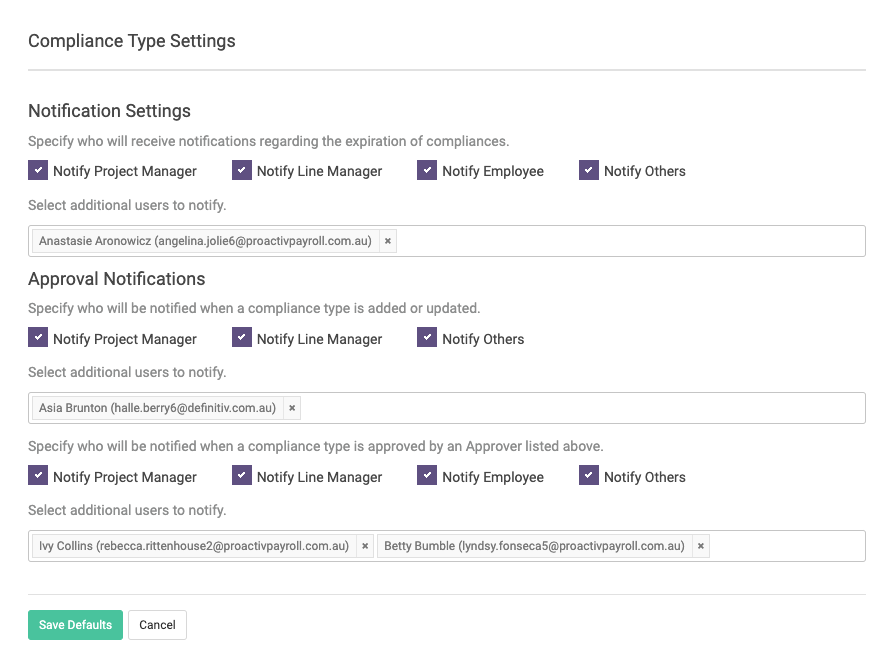Uncheck Notify Project Manager in the approved-by section
This screenshot has height=663, width=895.
pos(37,476)
